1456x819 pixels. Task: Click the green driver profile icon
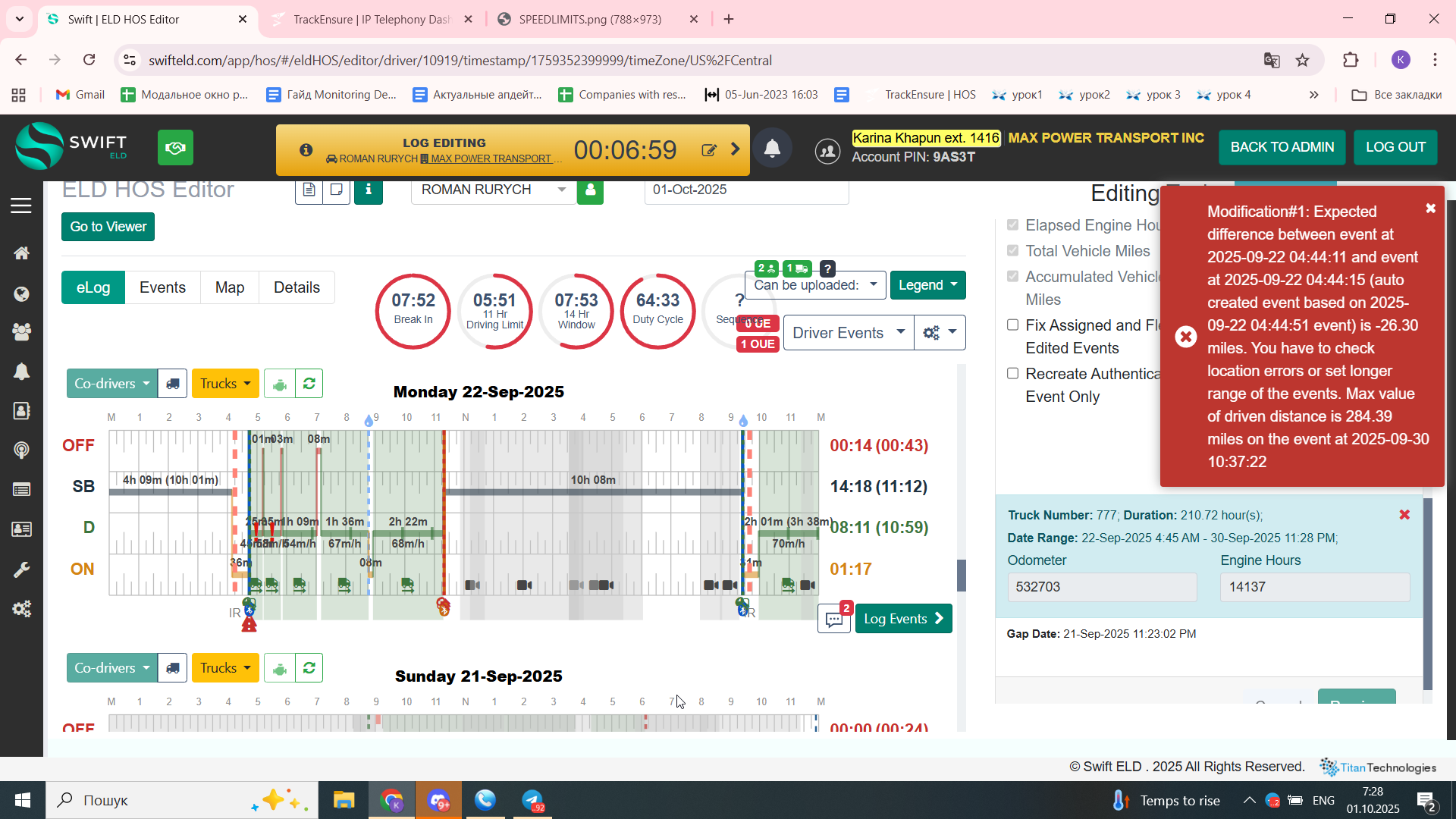click(x=590, y=190)
